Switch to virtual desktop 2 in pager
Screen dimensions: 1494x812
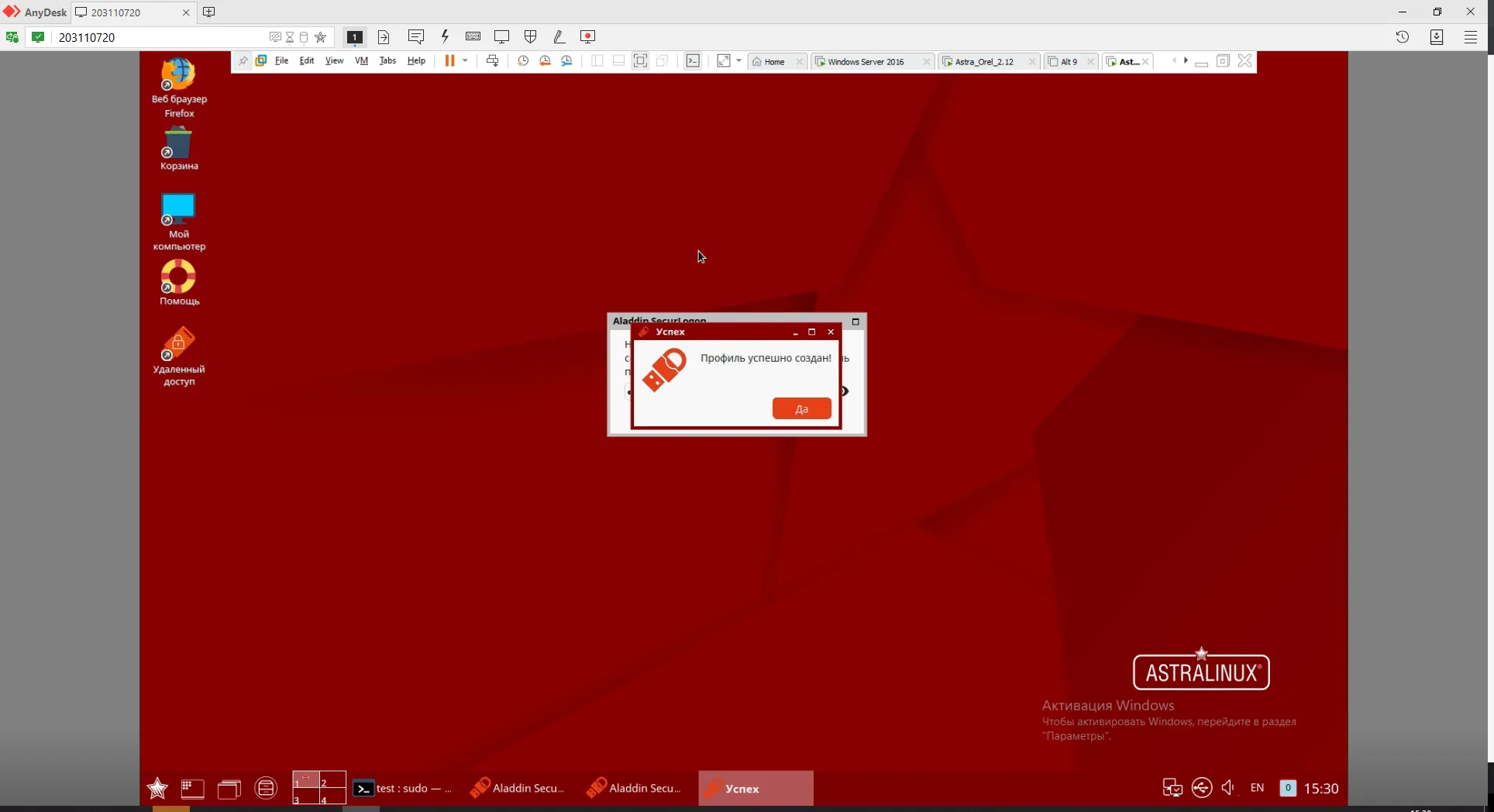(x=332, y=779)
